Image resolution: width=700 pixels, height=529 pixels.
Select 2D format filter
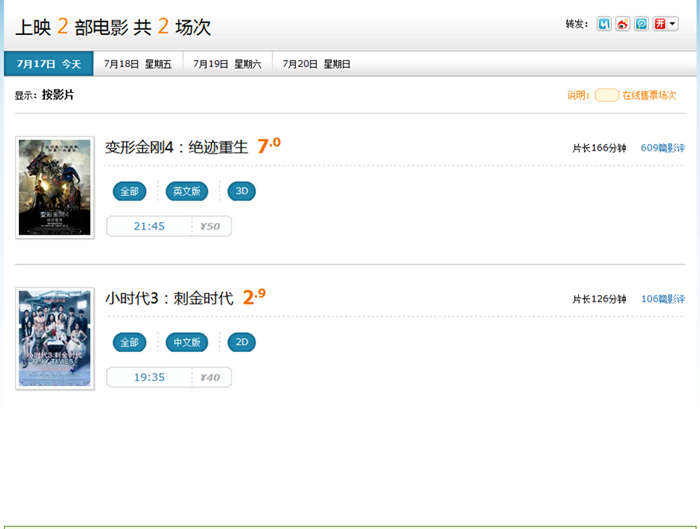tap(242, 342)
